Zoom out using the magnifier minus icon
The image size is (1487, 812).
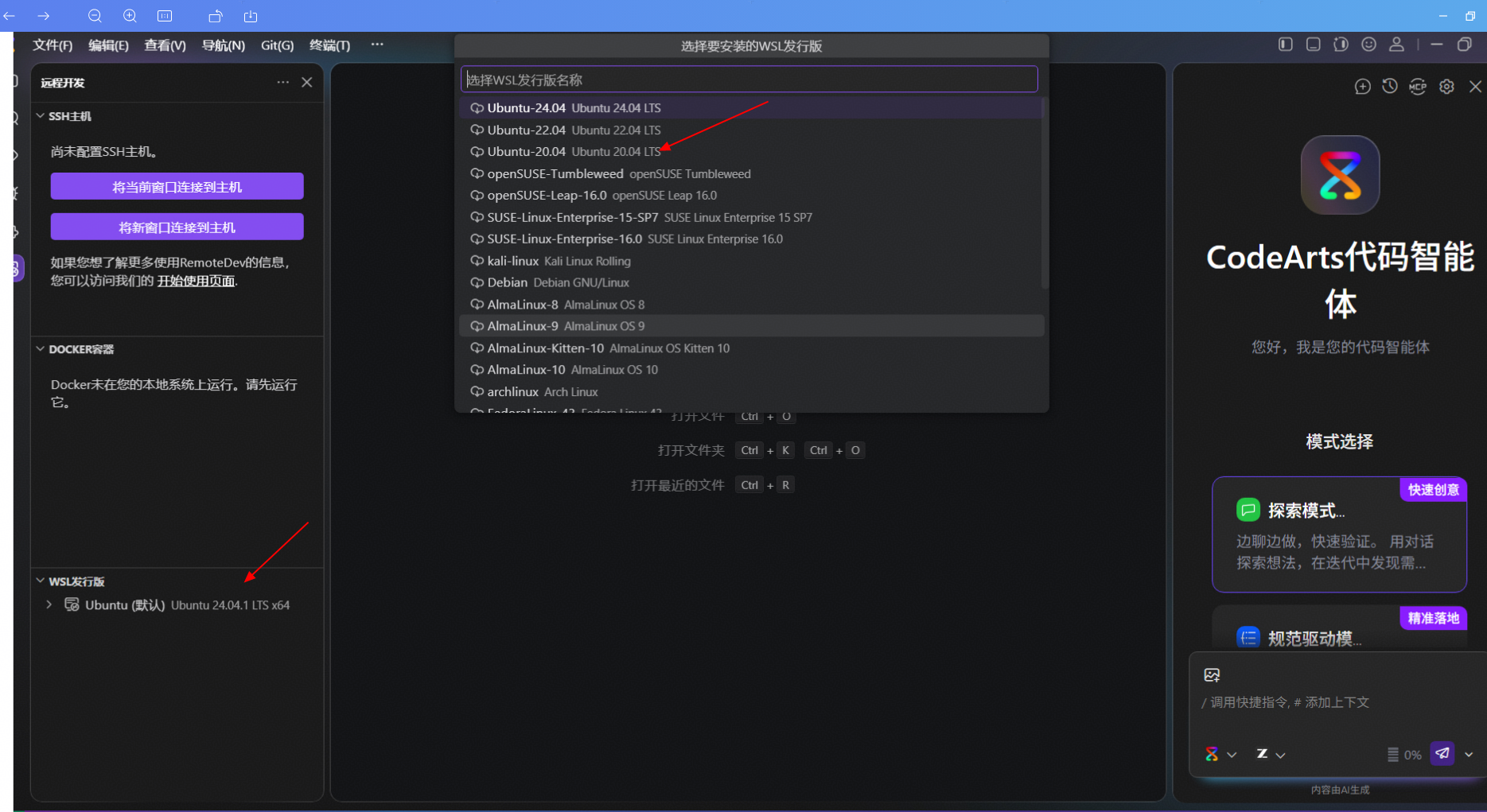[x=95, y=16]
